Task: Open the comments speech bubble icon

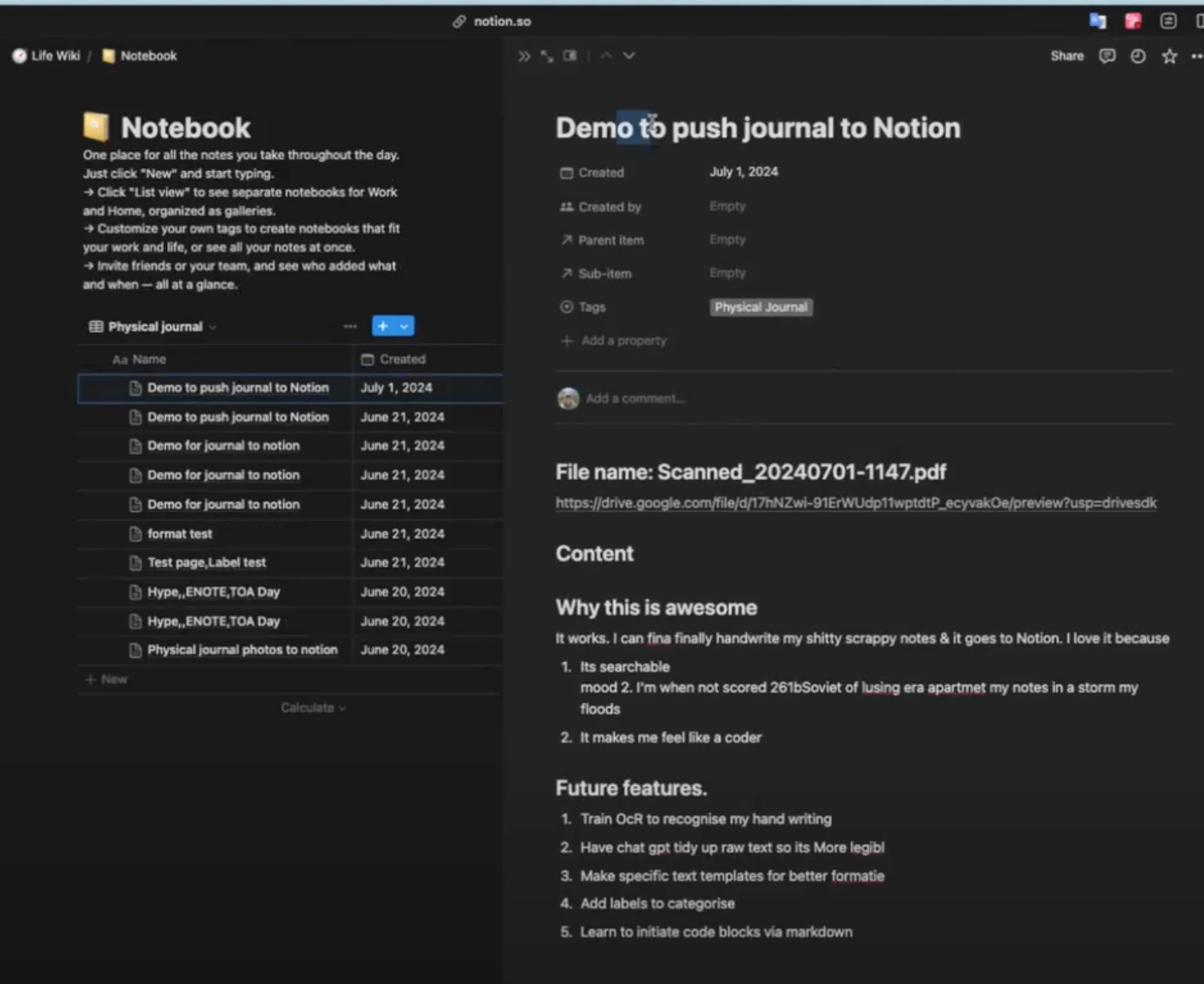Action: click(1107, 56)
